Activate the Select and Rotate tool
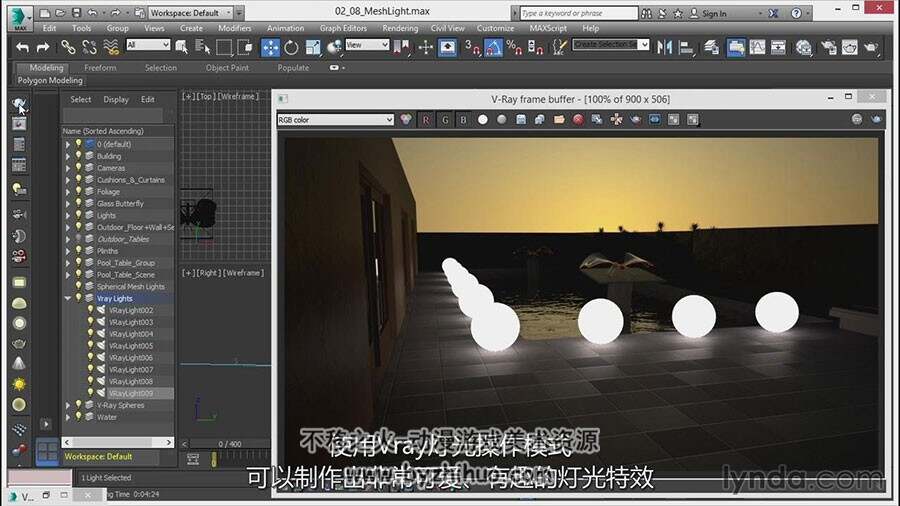Viewport: 900px width, 506px height. (292, 47)
